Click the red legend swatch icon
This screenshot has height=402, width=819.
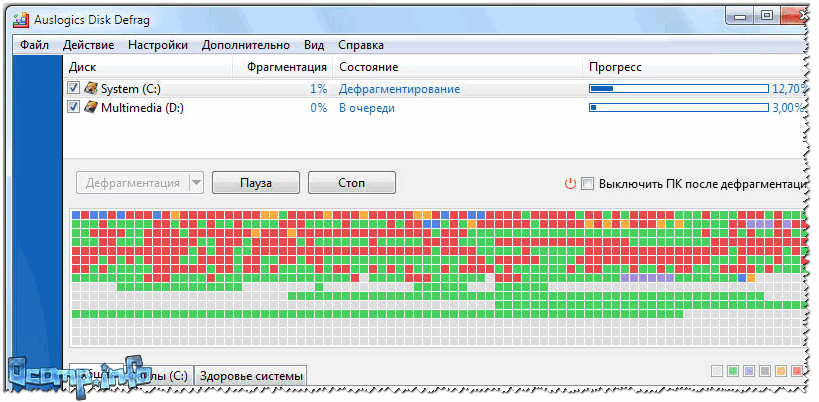point(797,371)
